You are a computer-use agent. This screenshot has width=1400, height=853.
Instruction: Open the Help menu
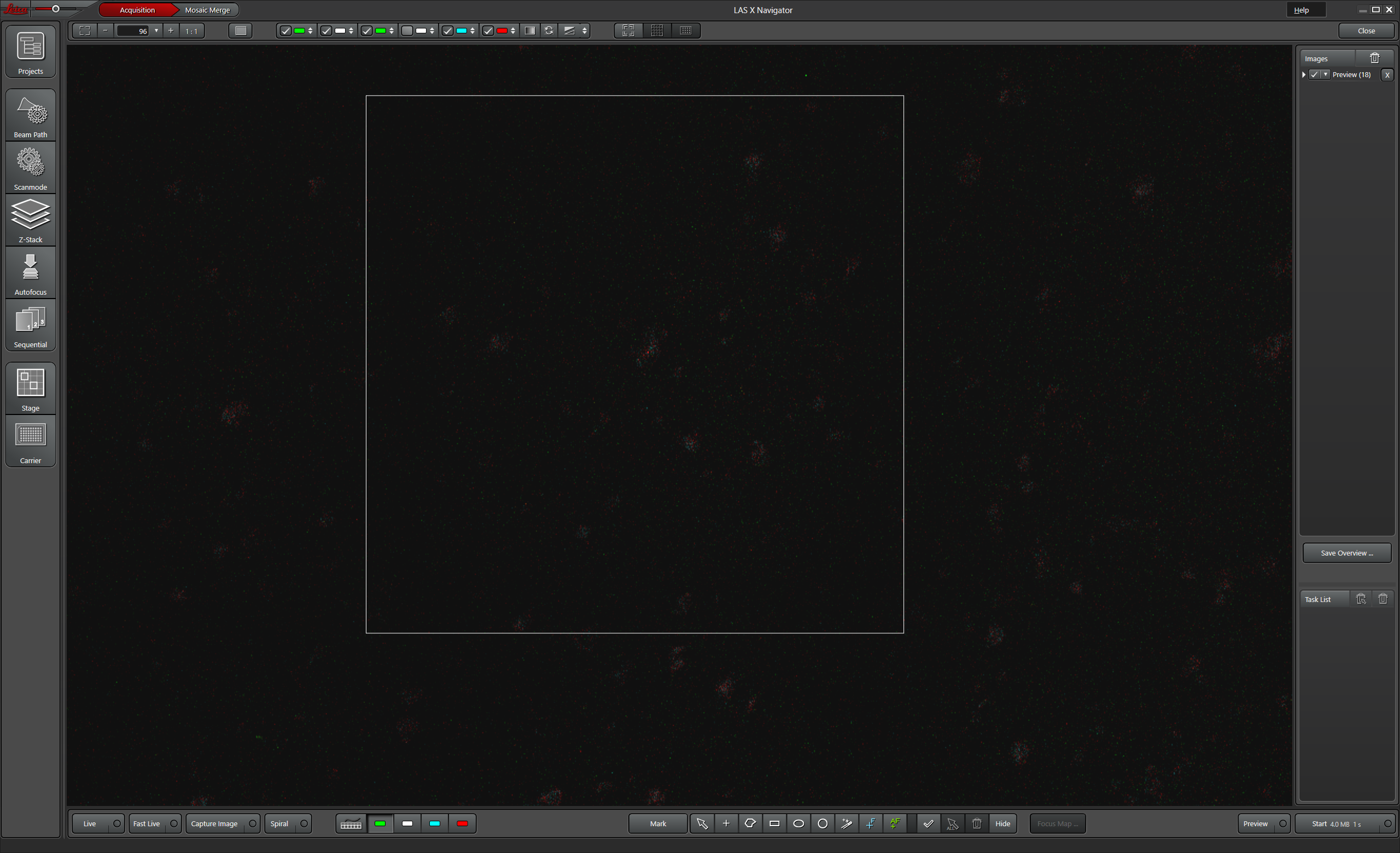1301,10
